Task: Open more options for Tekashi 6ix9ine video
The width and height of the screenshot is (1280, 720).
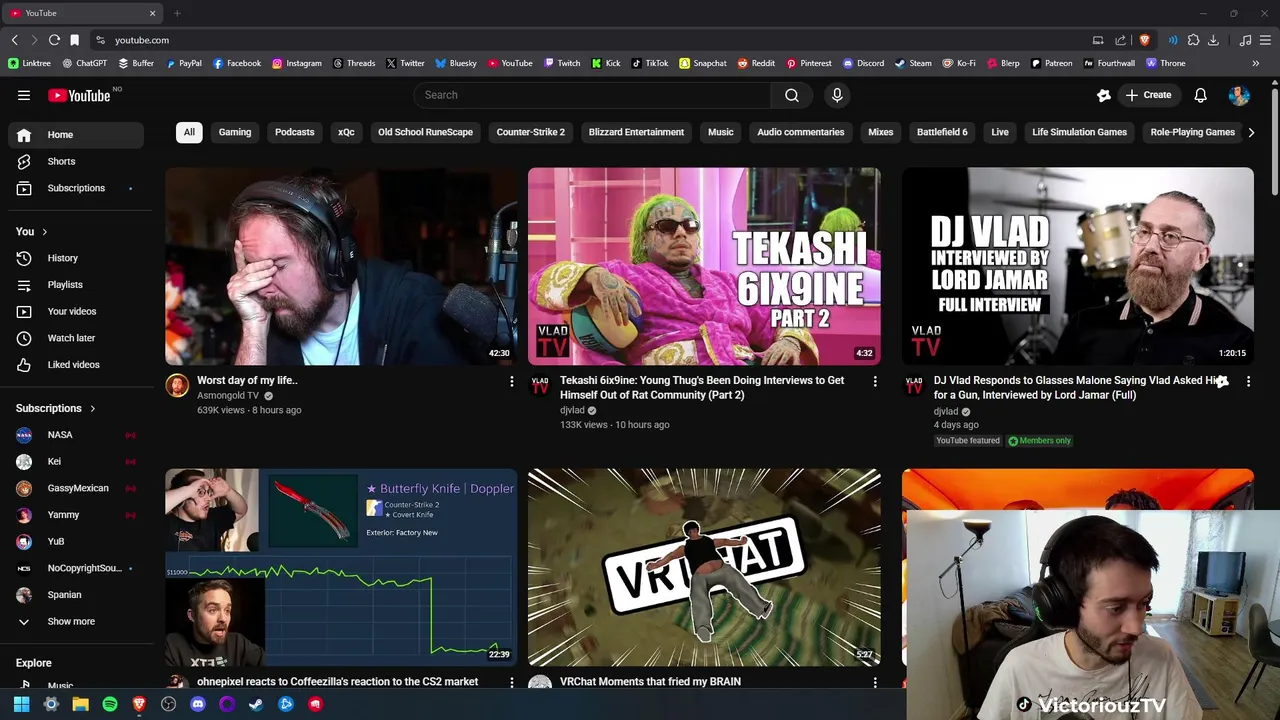Action: [875, 381]
